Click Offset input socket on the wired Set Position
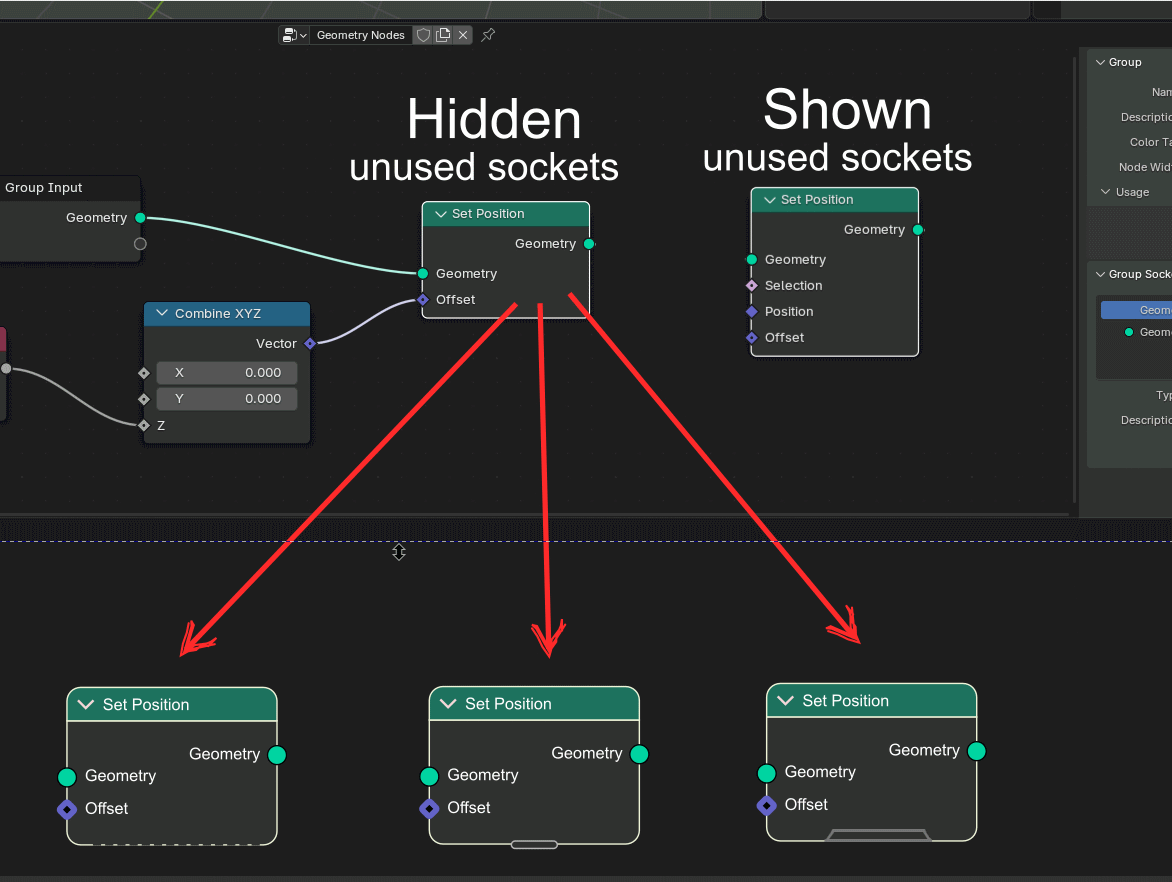The height and width of the screenshot is (882, 1172). point(423,300)
